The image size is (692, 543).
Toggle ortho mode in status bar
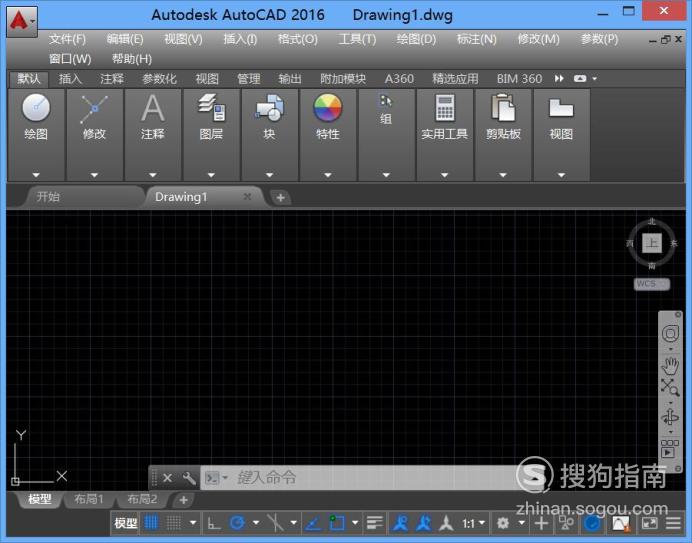(214, 524)
